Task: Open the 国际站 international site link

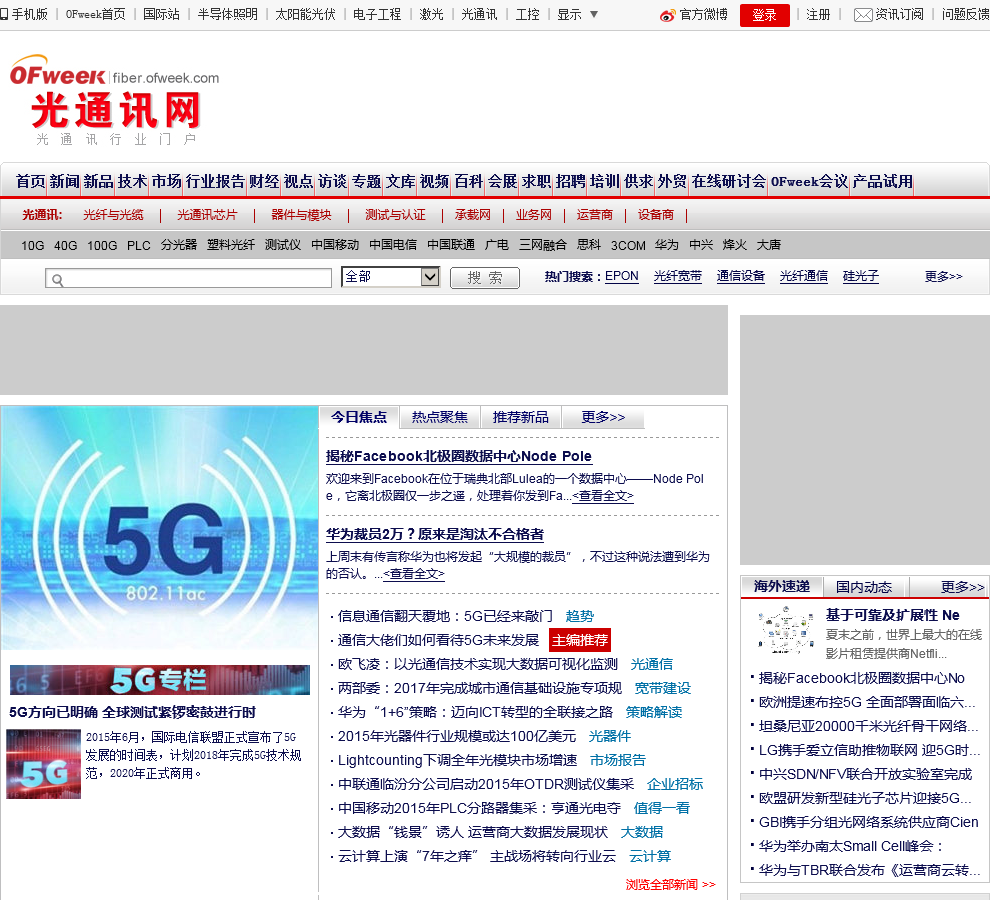Action: [x=161, y=14]
